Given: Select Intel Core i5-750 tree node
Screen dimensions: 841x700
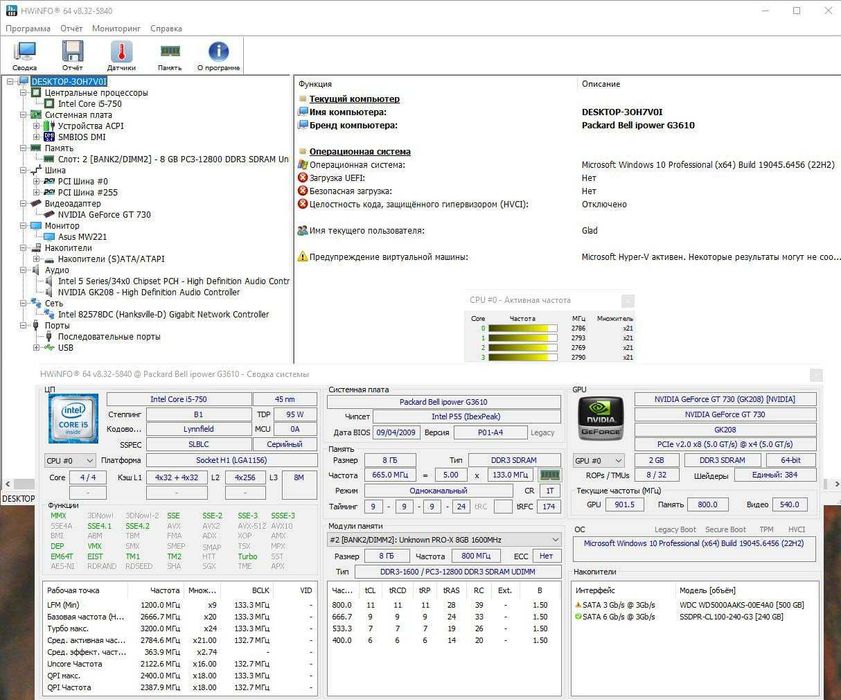Looking at the screenshot, I should 90,104.
